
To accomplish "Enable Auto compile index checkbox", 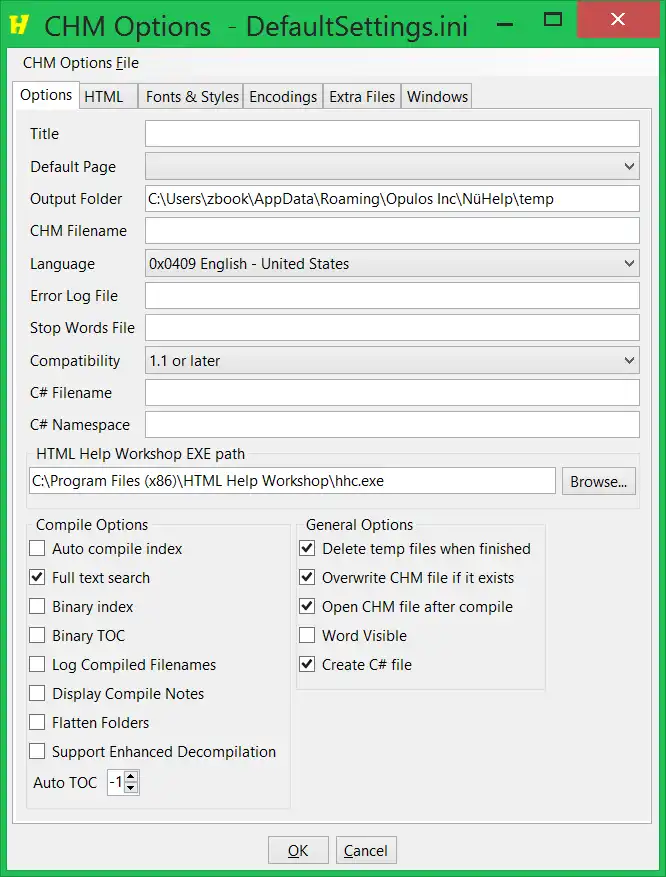I will [x=37, y=548].
